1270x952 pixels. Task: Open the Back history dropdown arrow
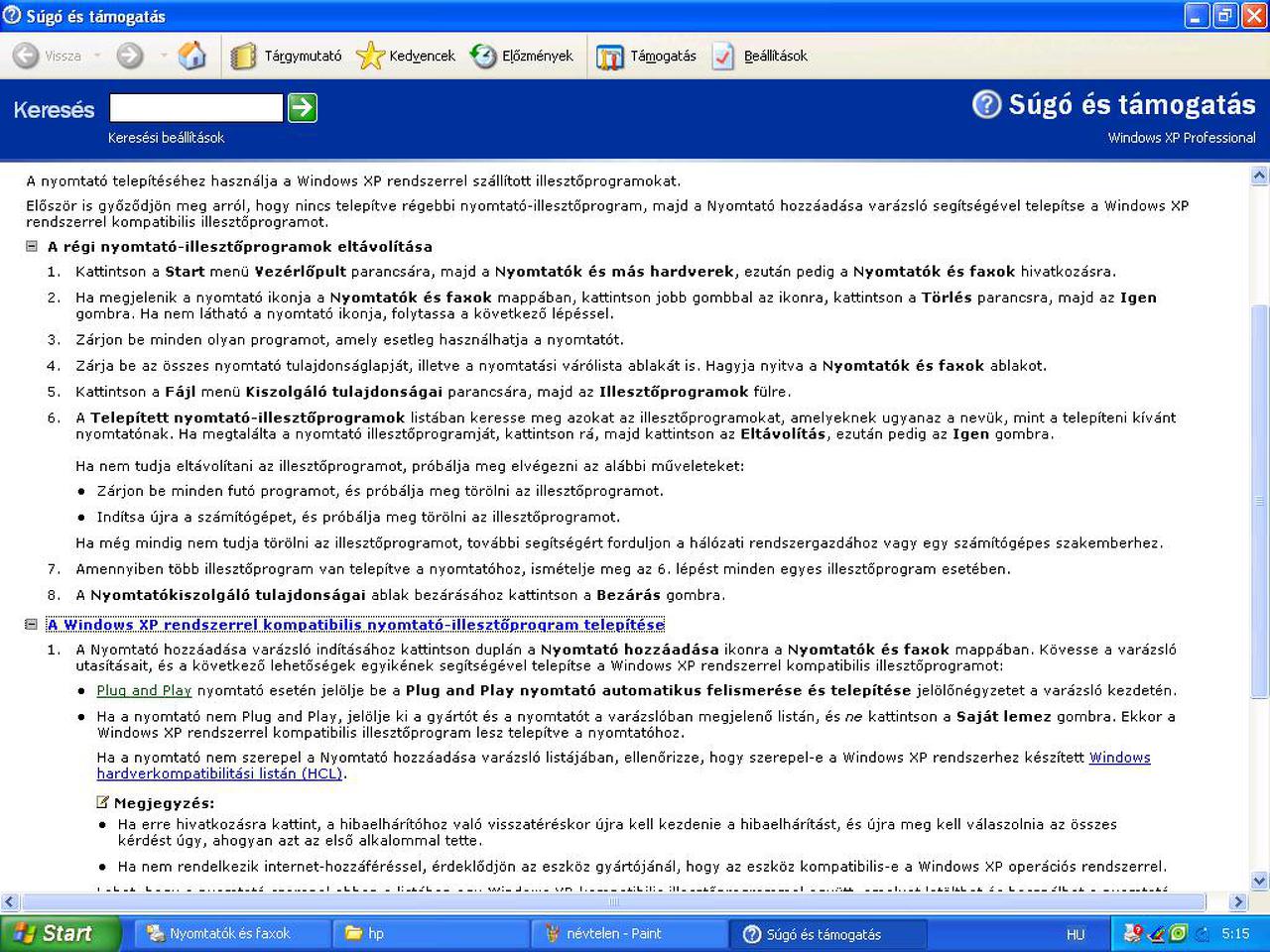97,56
